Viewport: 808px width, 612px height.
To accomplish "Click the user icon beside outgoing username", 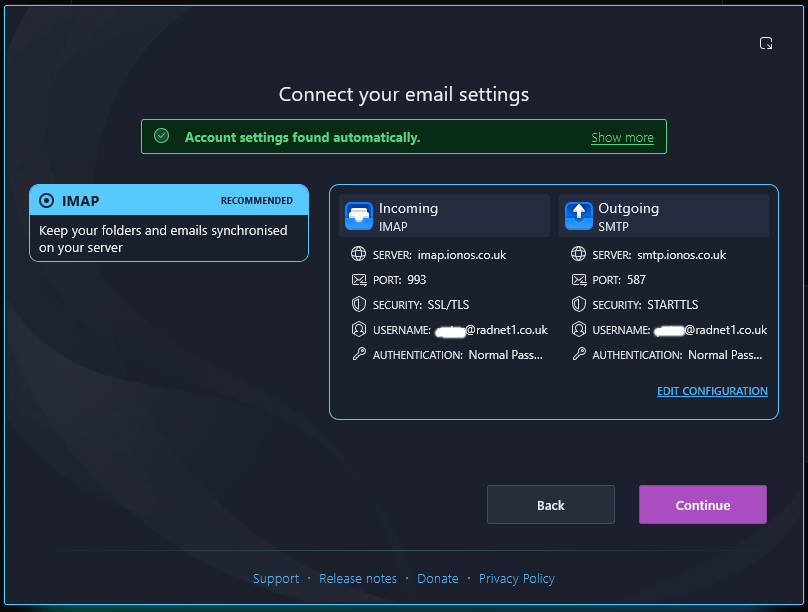I will point(579,329).
